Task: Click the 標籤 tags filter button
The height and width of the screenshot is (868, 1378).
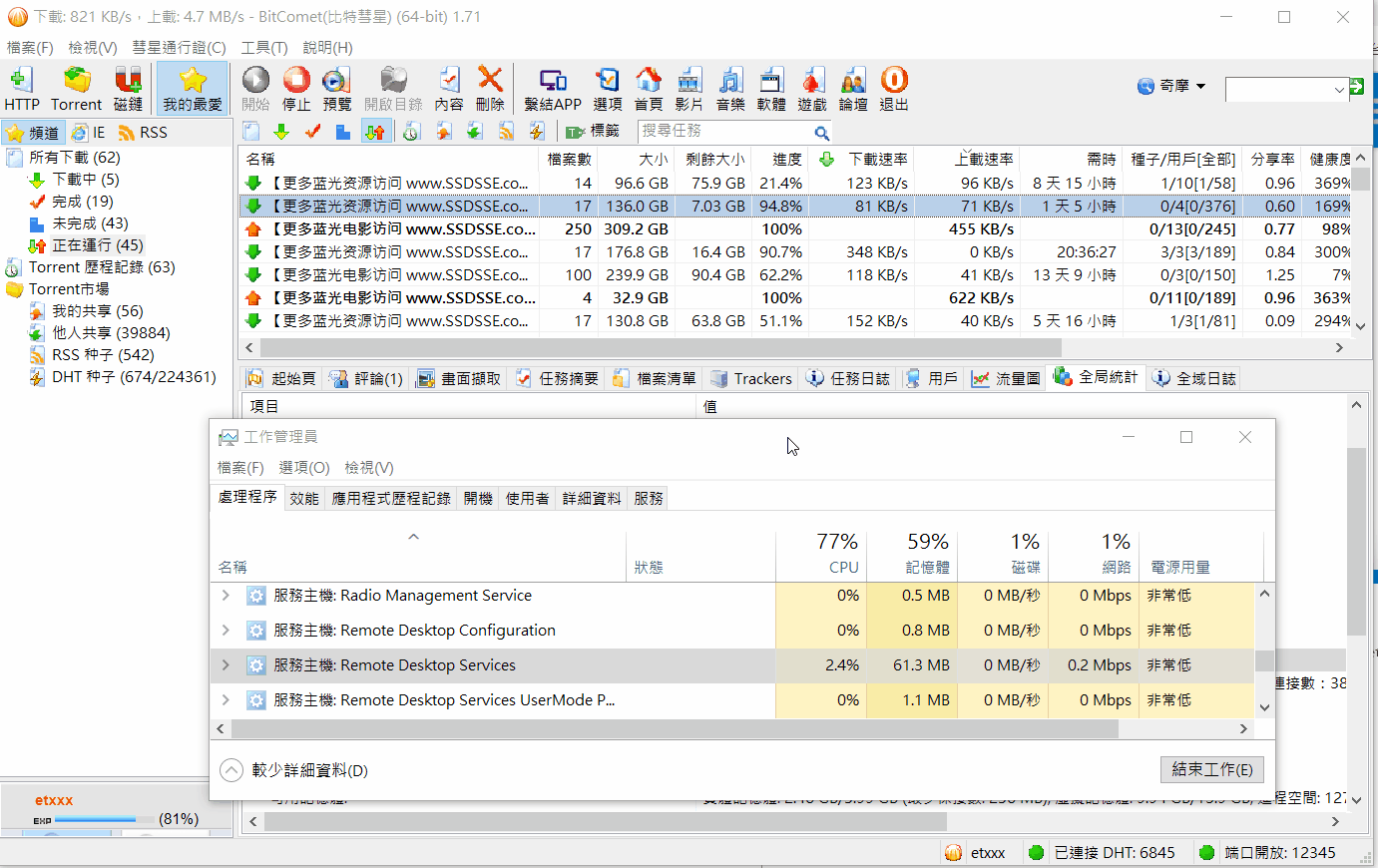Action: (x=593, y=132)
